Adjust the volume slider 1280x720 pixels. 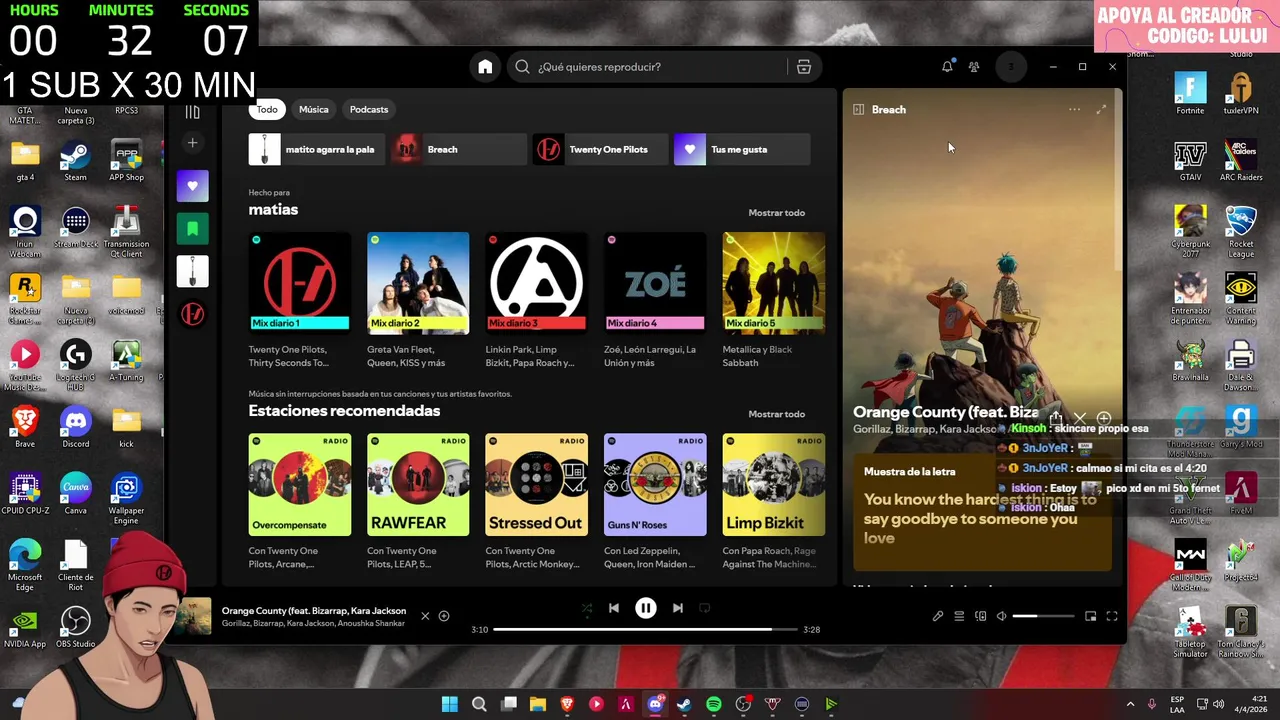[x=1044, y=616]
